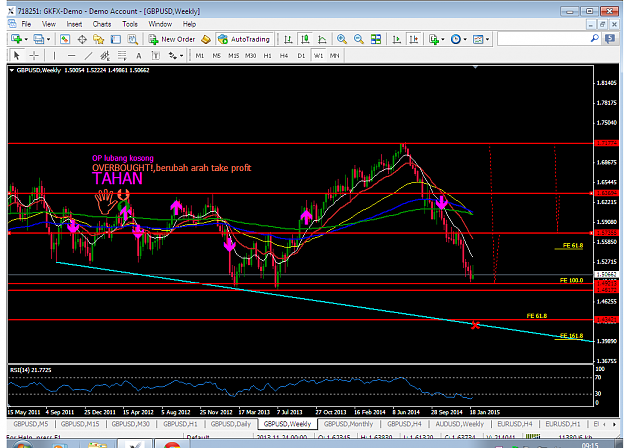Switch chart to Candlesticks mode
Viewport: 625px width, 448px height.
pos(305,39)
